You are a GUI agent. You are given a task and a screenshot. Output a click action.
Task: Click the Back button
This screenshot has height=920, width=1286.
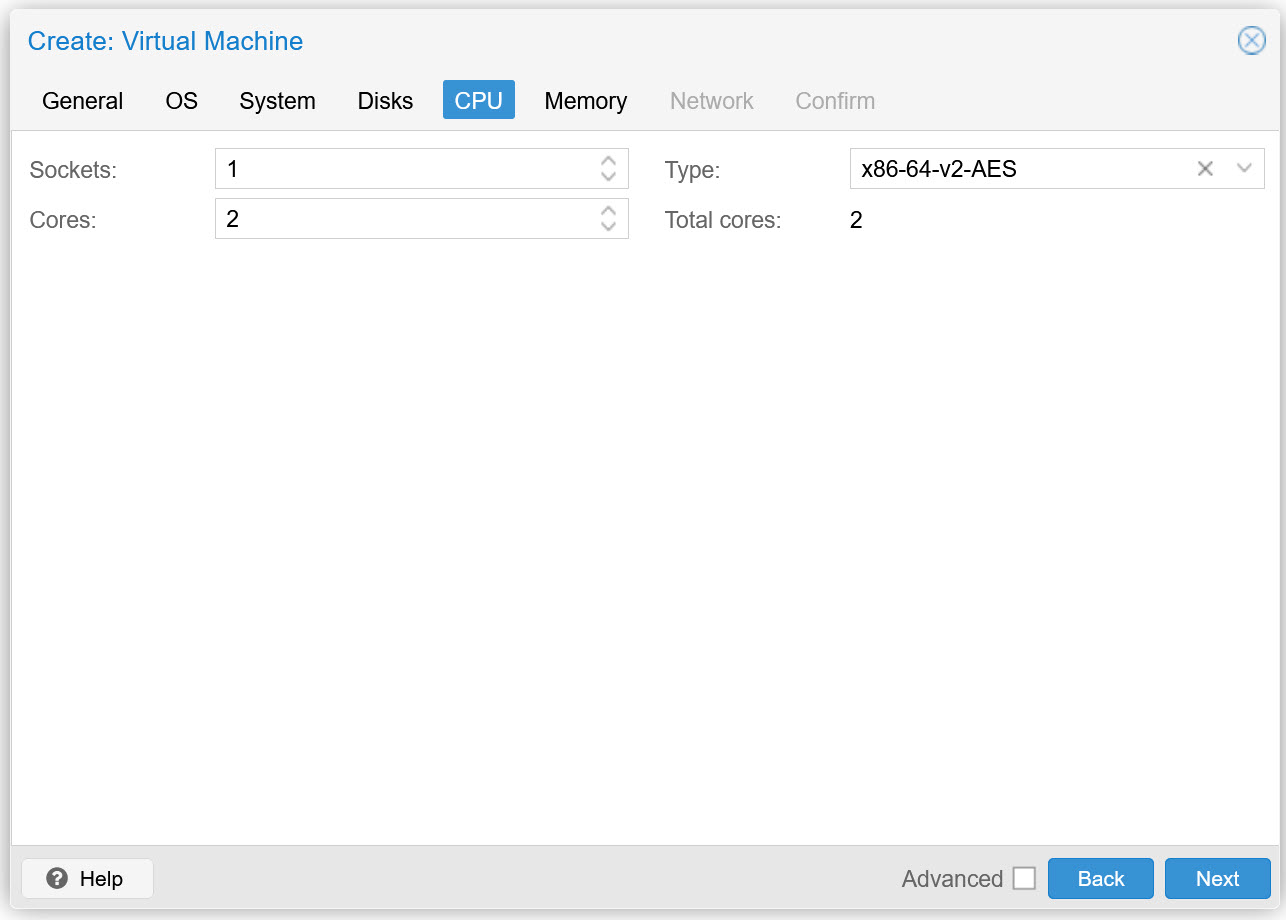(x=1100, y=878)
